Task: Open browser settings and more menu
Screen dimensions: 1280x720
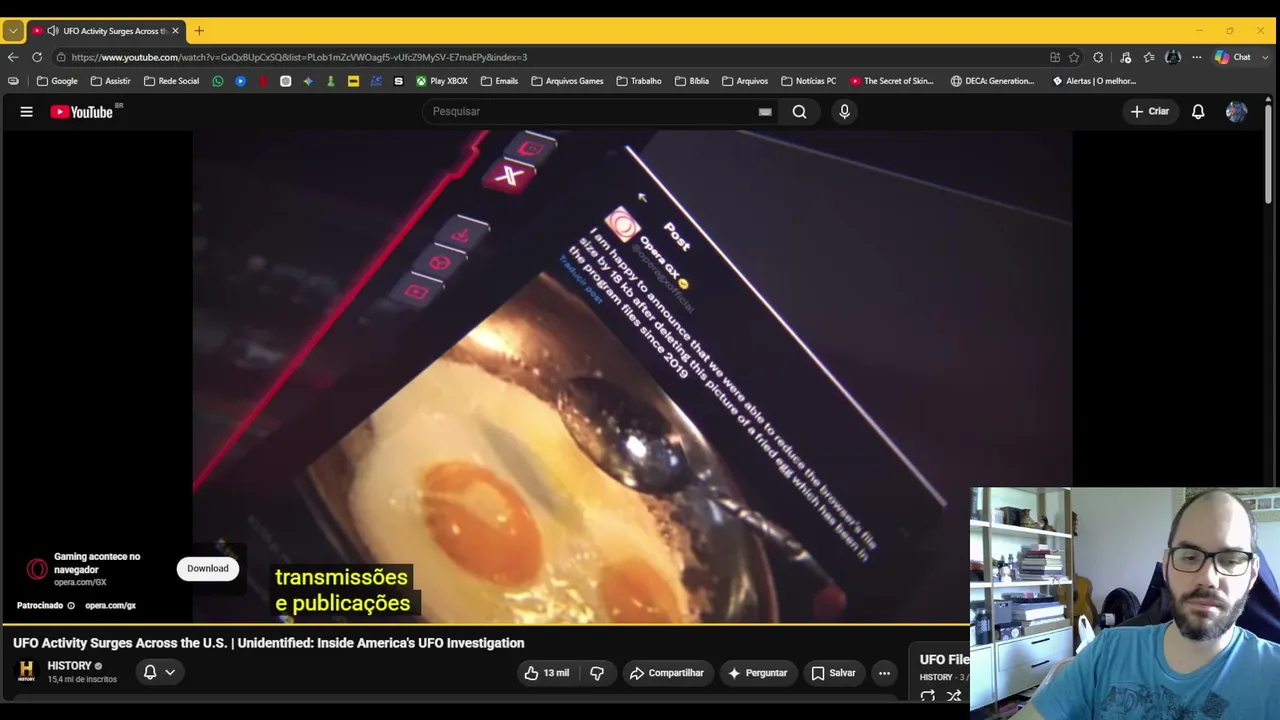Action: point(1196,57)
